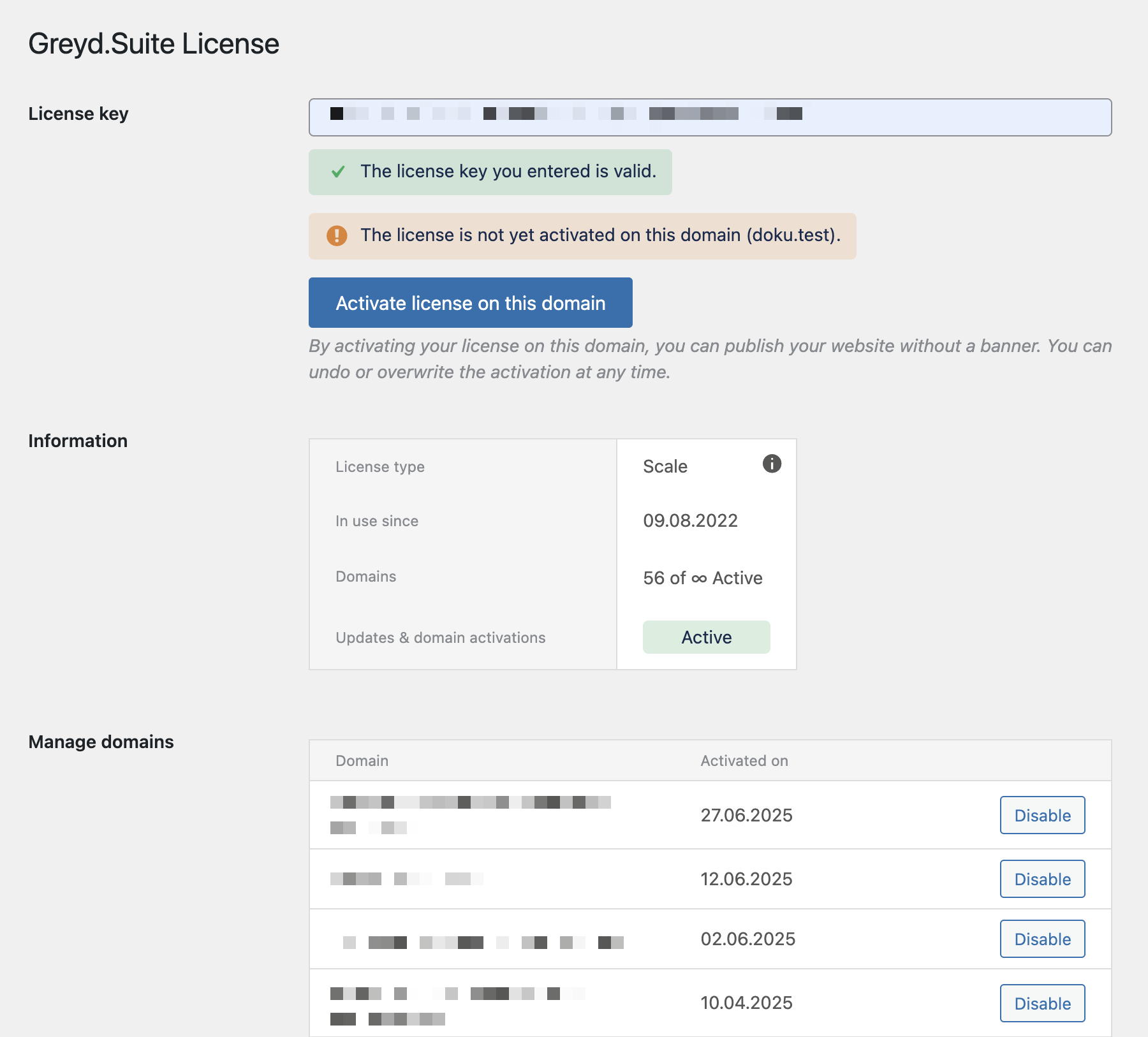Click the date '12.06.2025'
The image size is (1148, 1037).
[x=746, y=879]
